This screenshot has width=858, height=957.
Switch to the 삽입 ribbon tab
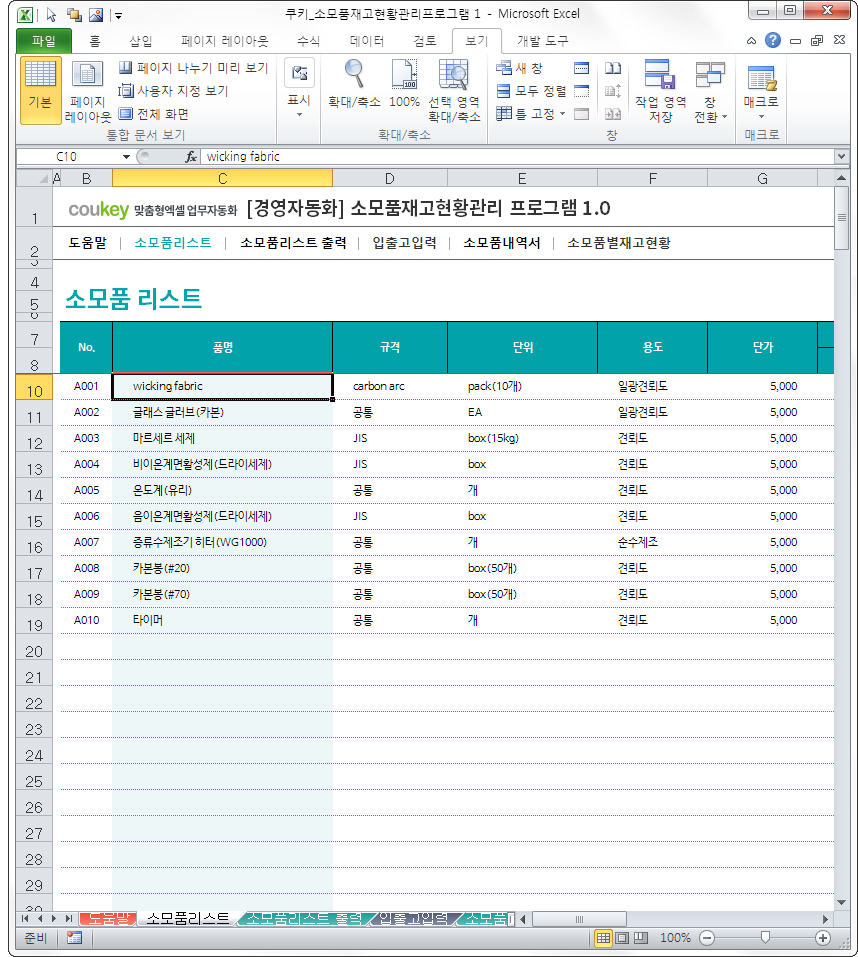coord(140,41)
